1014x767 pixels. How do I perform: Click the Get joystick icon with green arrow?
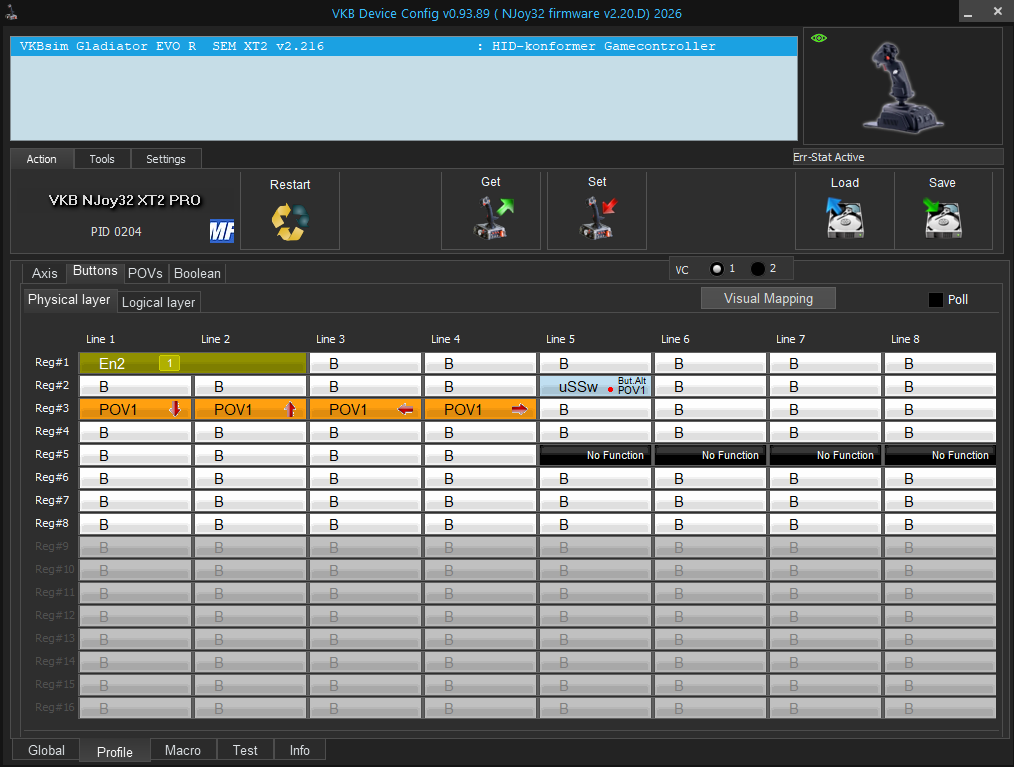(x=493, y=218)
